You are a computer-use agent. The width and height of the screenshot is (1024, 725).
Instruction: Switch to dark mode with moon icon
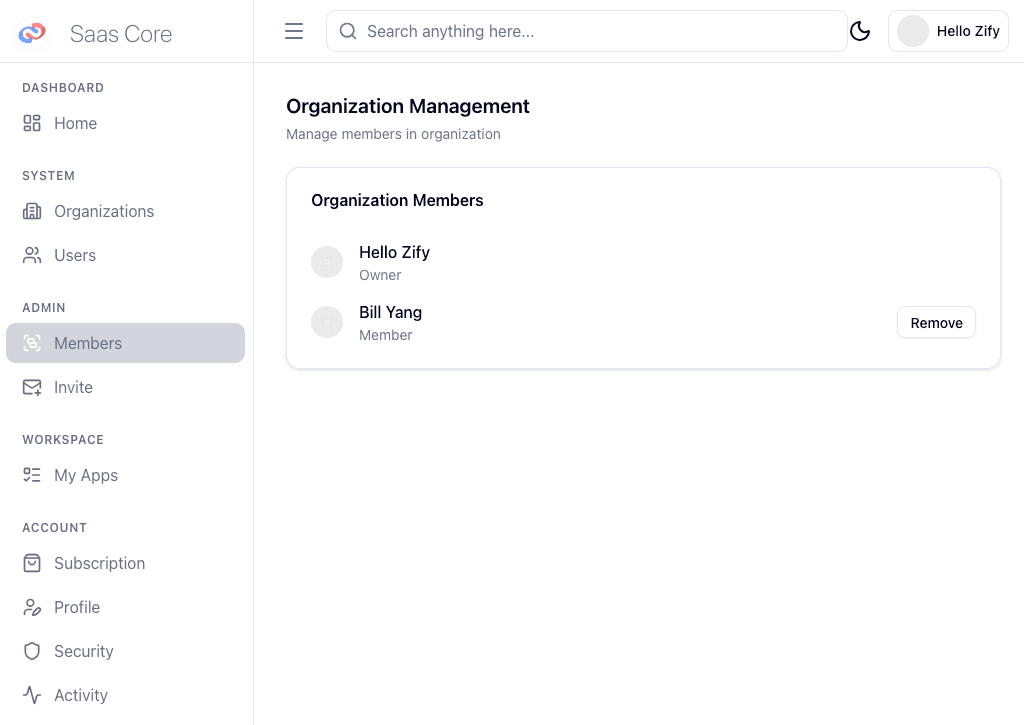coord(860,31)
